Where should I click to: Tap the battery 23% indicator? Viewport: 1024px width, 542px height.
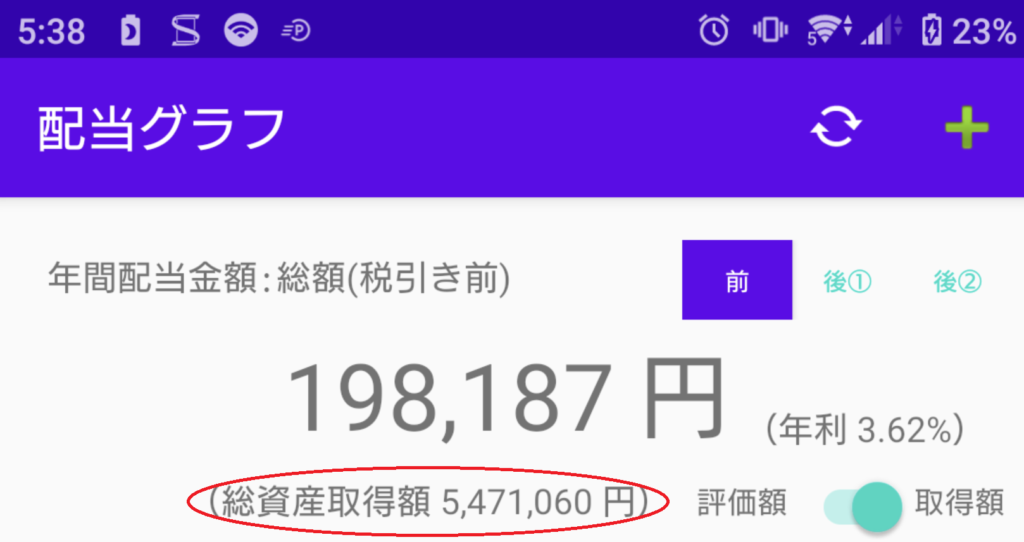click(x=968, y=31)
